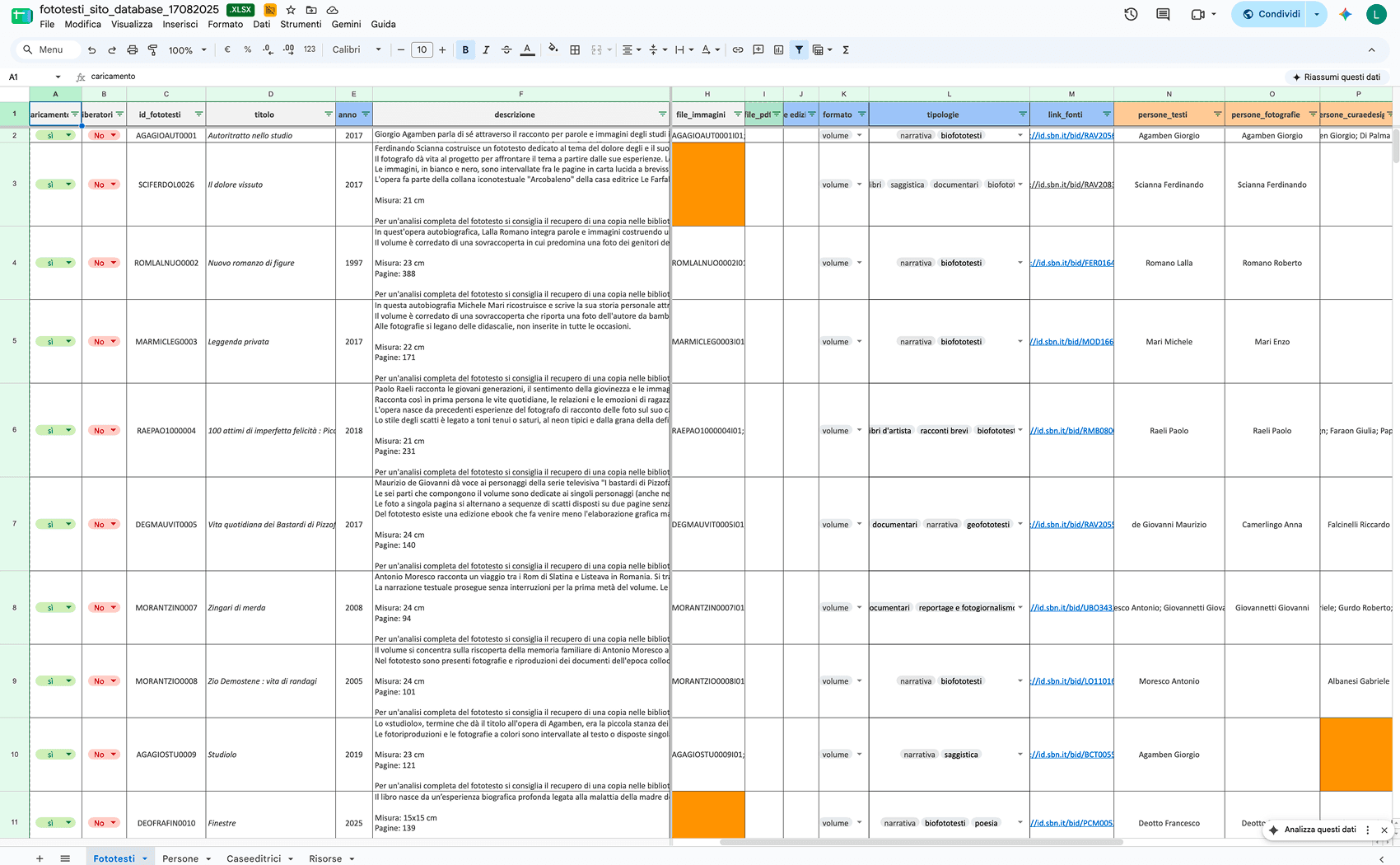1400x865 pixels.
Task: Open the Strumenti menu
Action: pyautogui.click(x=301, y=25)
